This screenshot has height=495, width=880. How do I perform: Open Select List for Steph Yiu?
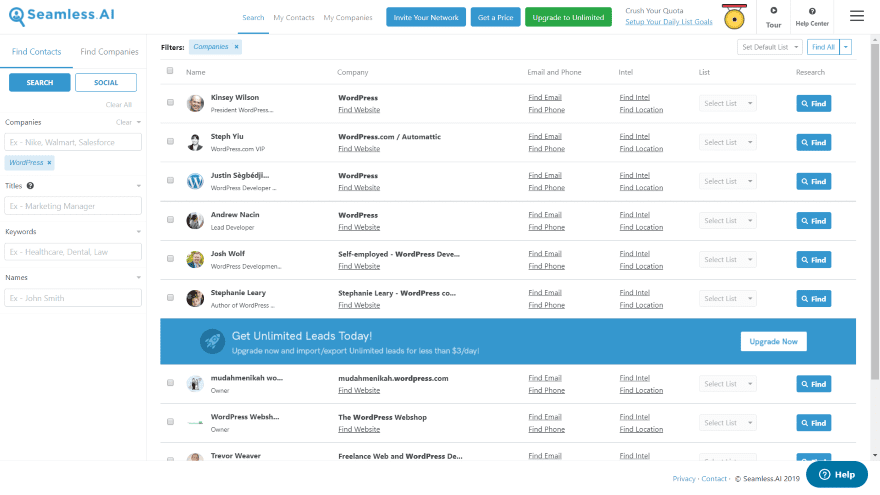727,143
